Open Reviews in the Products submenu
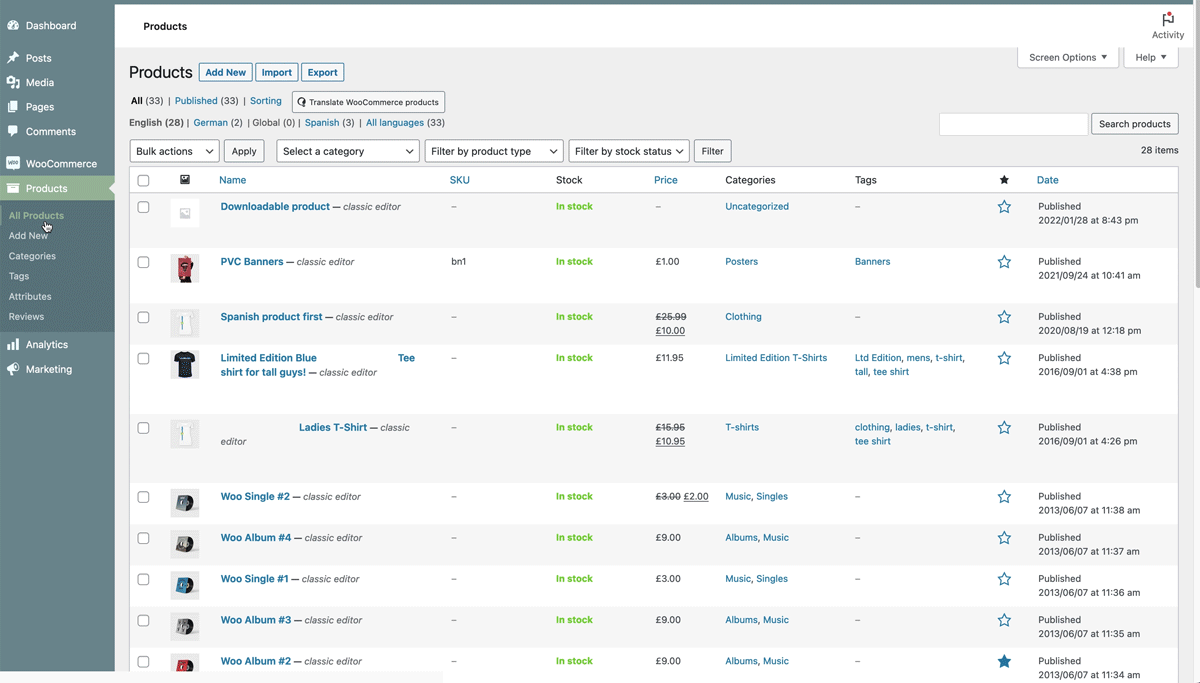1200x683 pixels. 26,316
